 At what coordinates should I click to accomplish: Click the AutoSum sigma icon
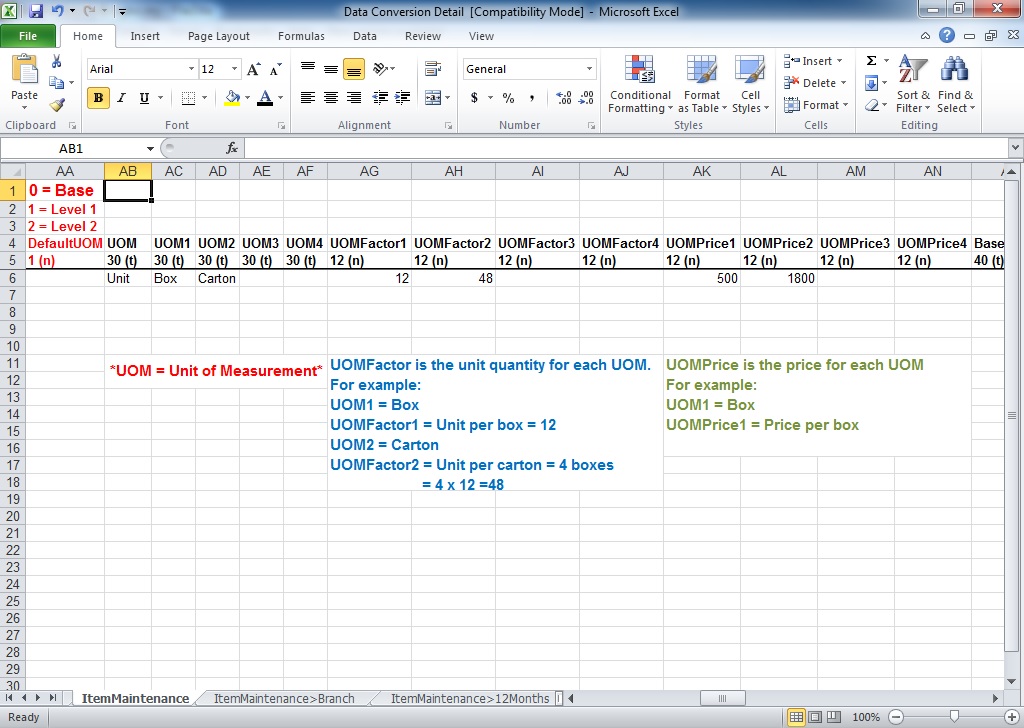(871, 61)
